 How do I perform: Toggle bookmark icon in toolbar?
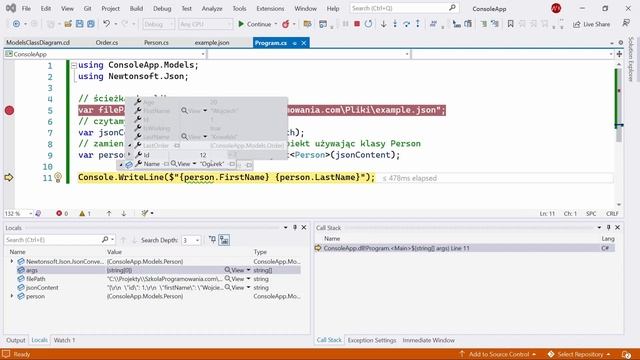(x=510, y=24)
